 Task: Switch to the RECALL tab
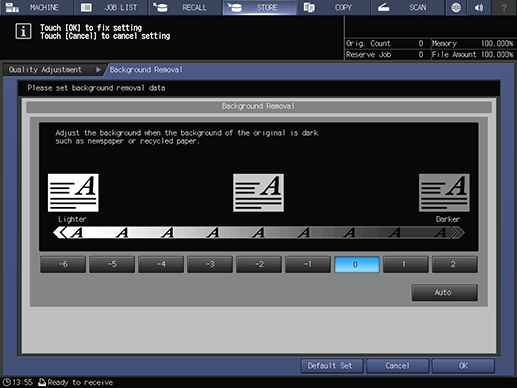[185, 7]
